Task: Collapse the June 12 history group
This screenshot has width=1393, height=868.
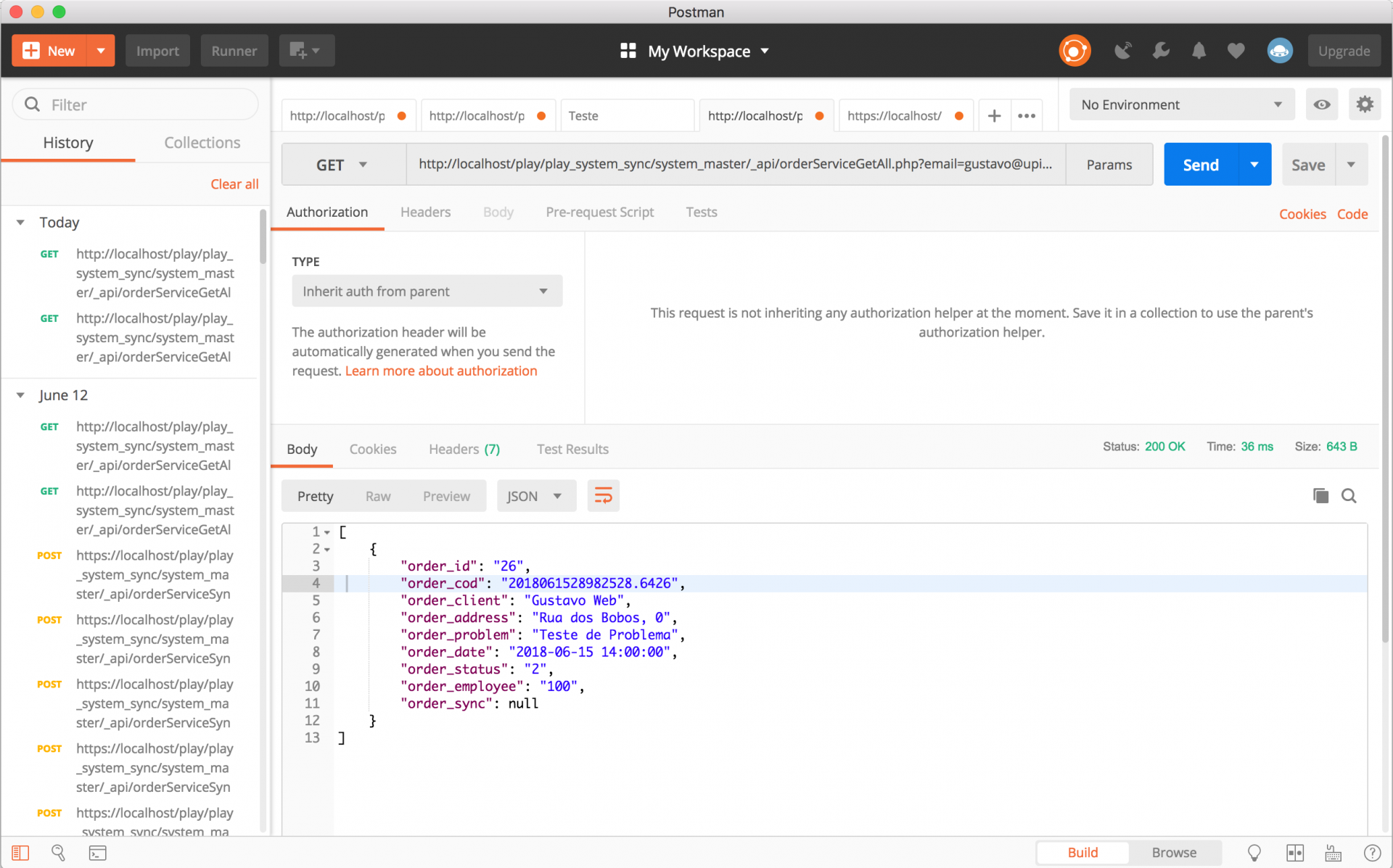Action: (x=20, y=395)
